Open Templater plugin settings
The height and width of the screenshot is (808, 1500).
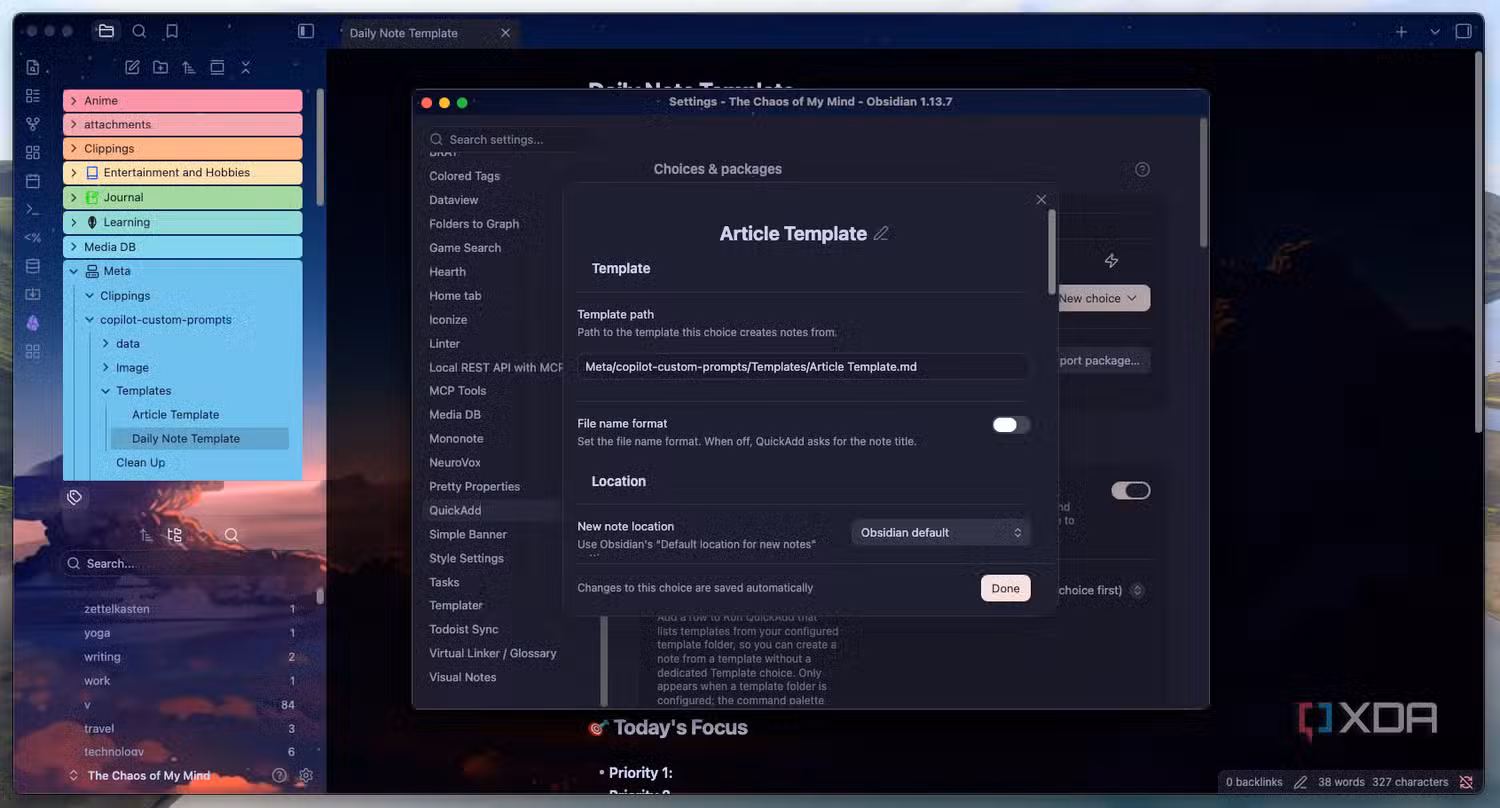point(456,605)
